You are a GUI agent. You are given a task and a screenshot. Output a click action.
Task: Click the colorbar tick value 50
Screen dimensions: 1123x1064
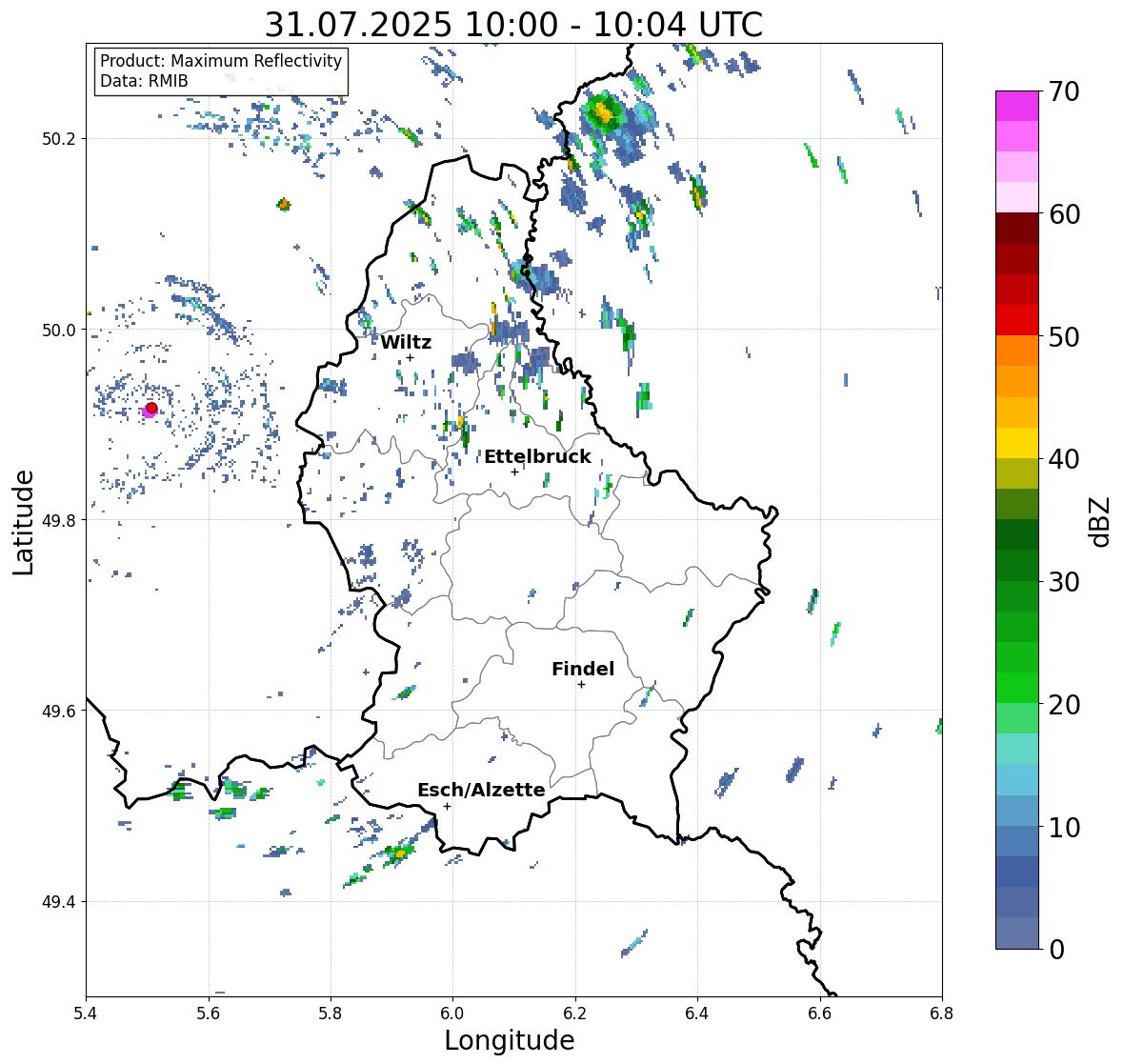(x=1064, y=337)
